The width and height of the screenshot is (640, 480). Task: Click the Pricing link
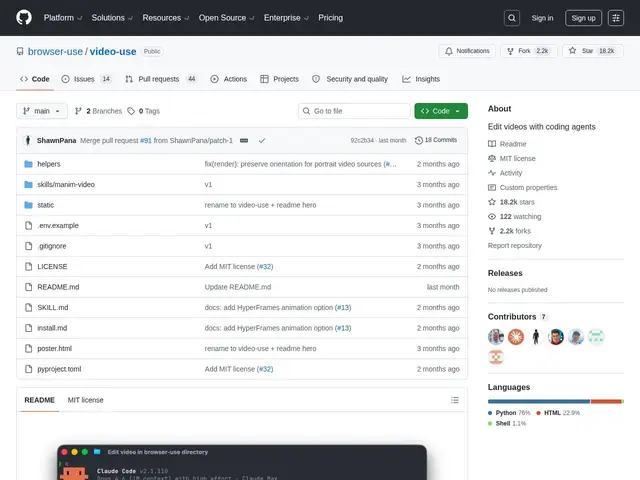pyautogui.click(x=331, y=18)
